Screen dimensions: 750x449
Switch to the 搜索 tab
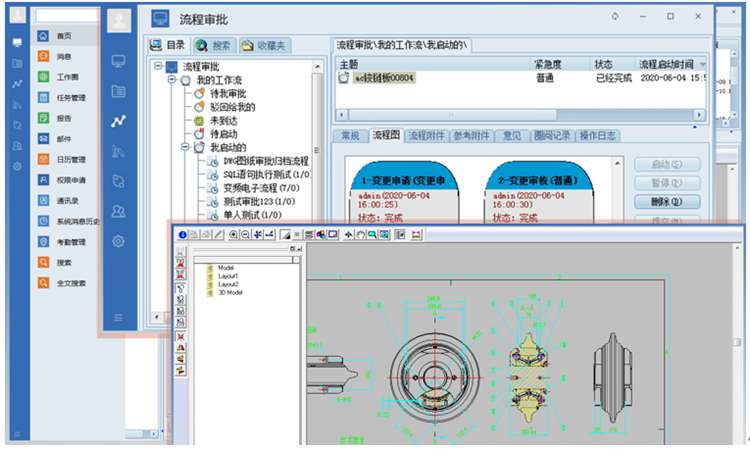(x=214, y=46)
